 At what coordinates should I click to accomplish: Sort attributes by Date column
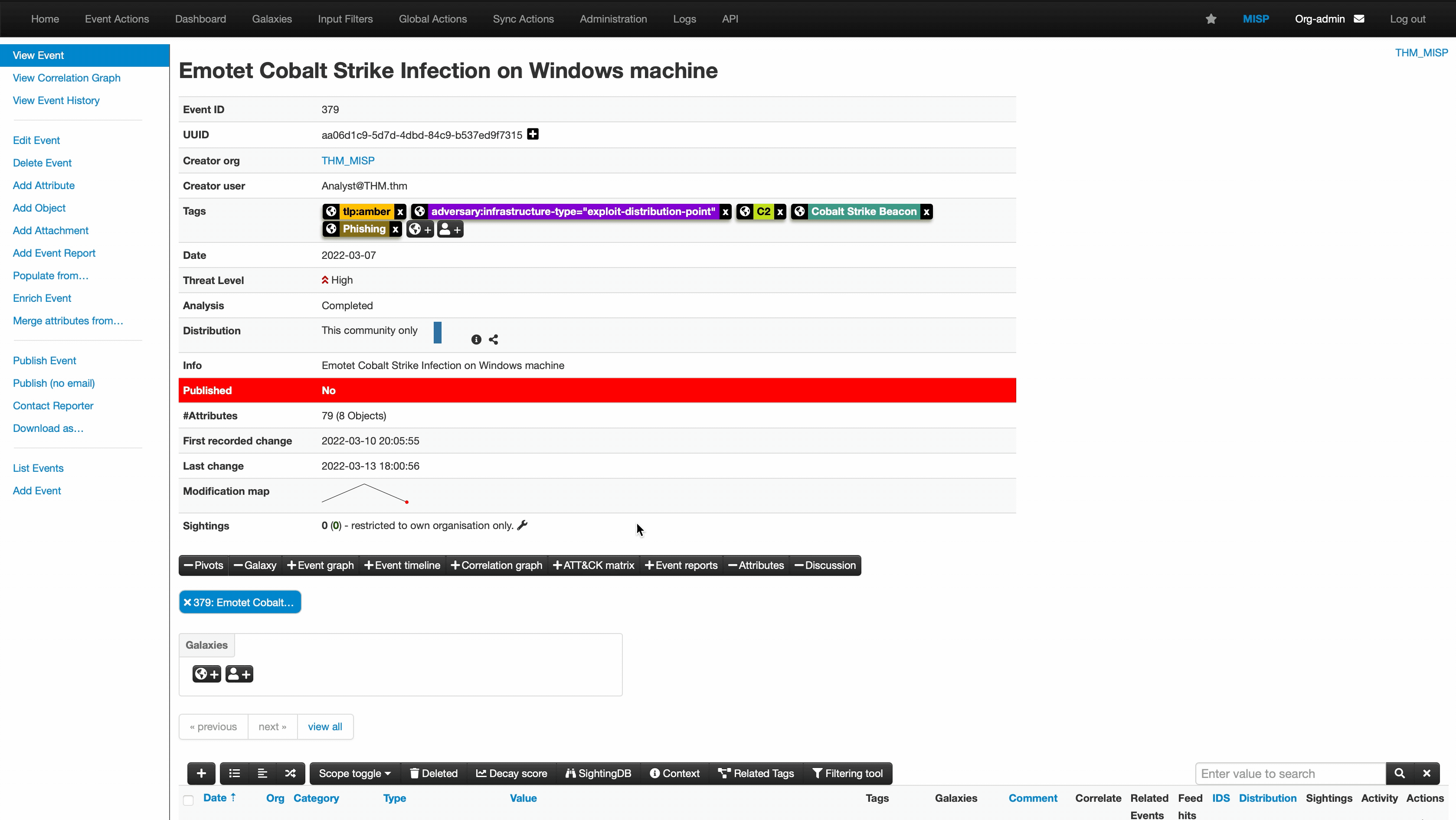219,798
